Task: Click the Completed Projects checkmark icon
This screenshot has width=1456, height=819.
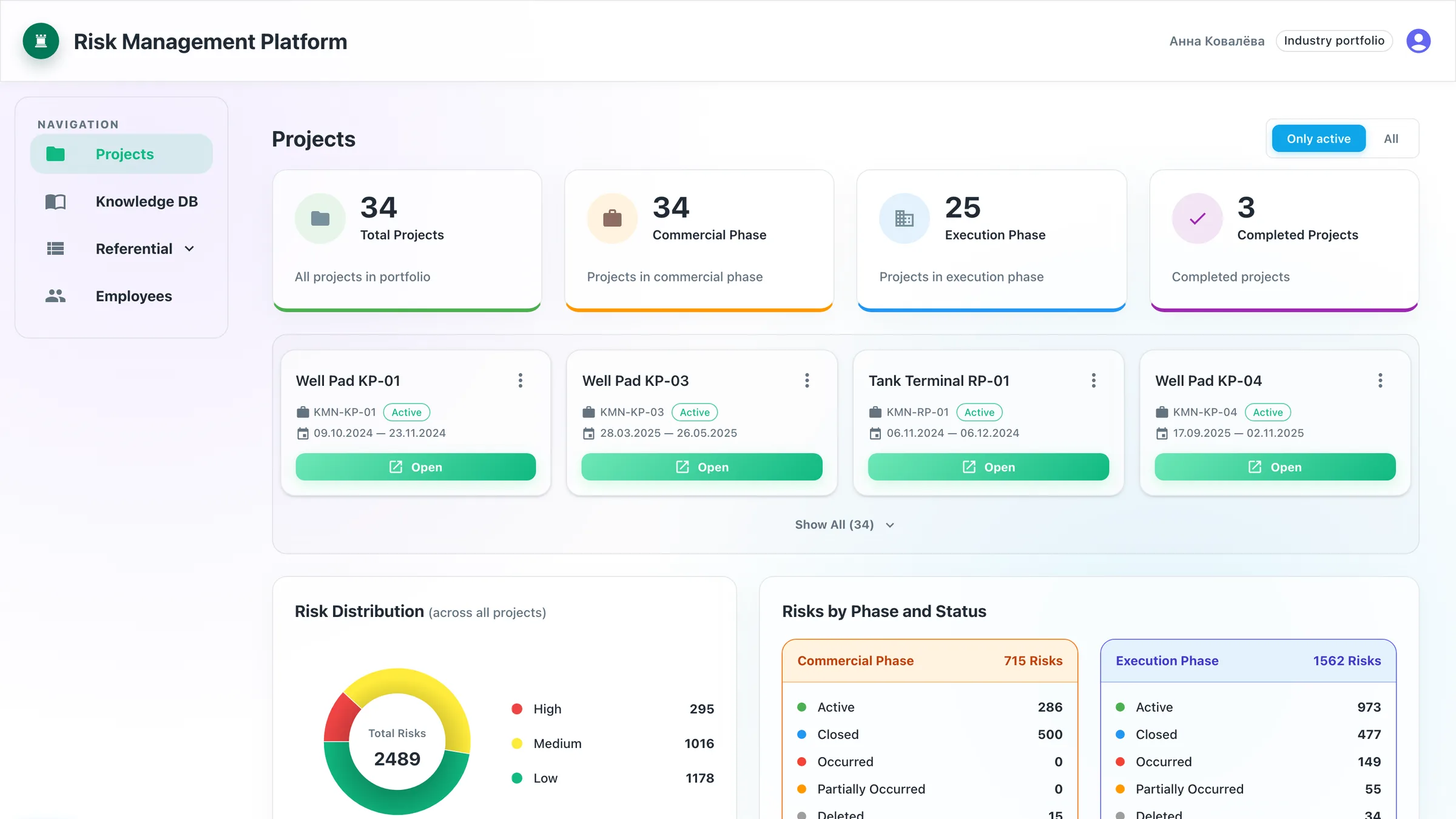Action: coord(1197,218)
